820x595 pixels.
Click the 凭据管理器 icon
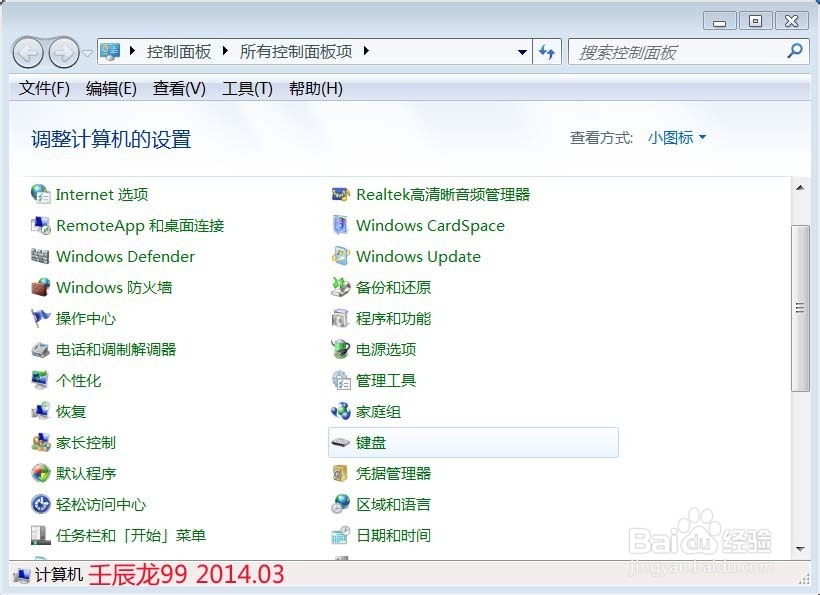tap(340, 473)
